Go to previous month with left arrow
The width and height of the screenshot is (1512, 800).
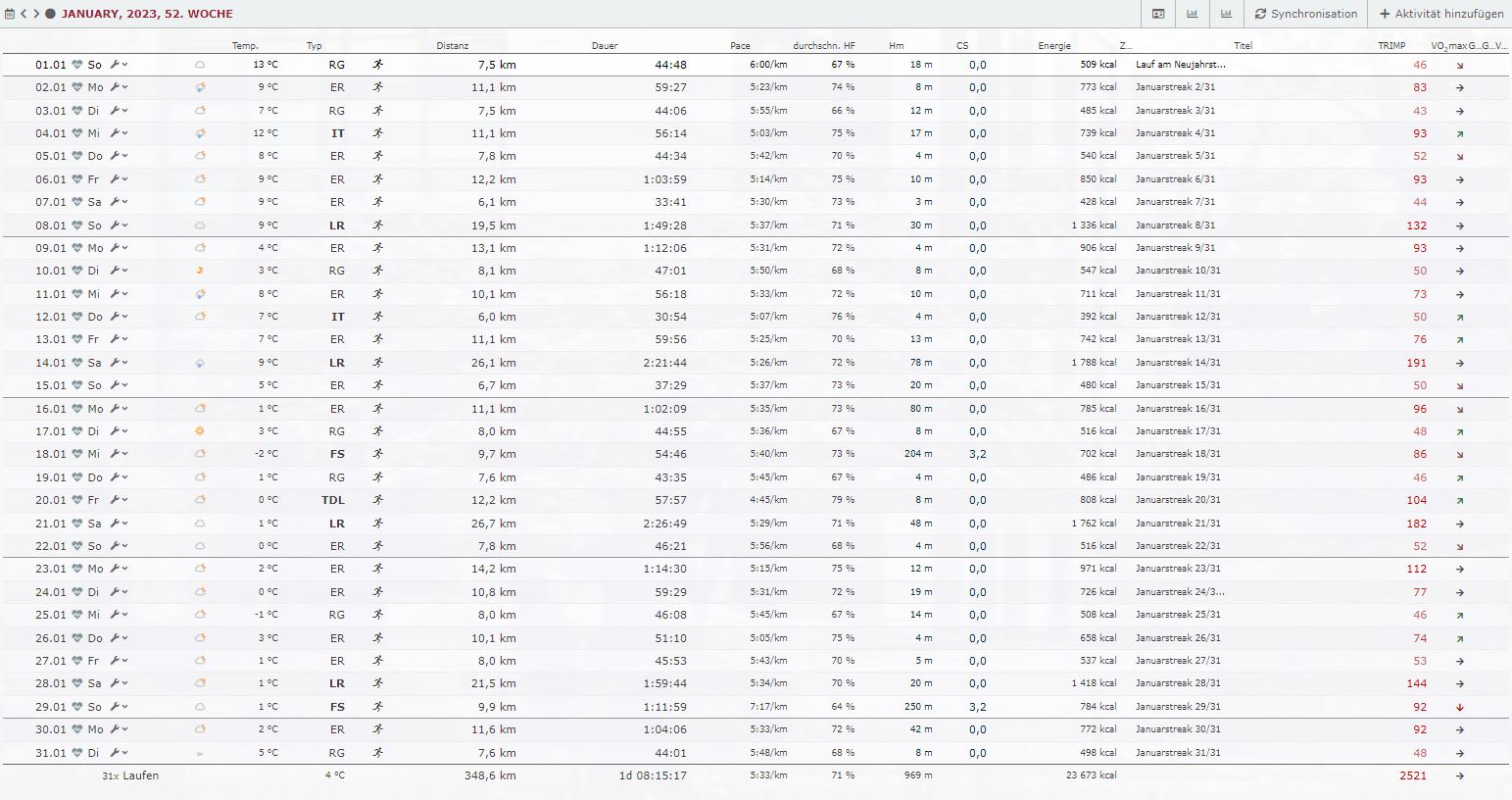(24, 14)
